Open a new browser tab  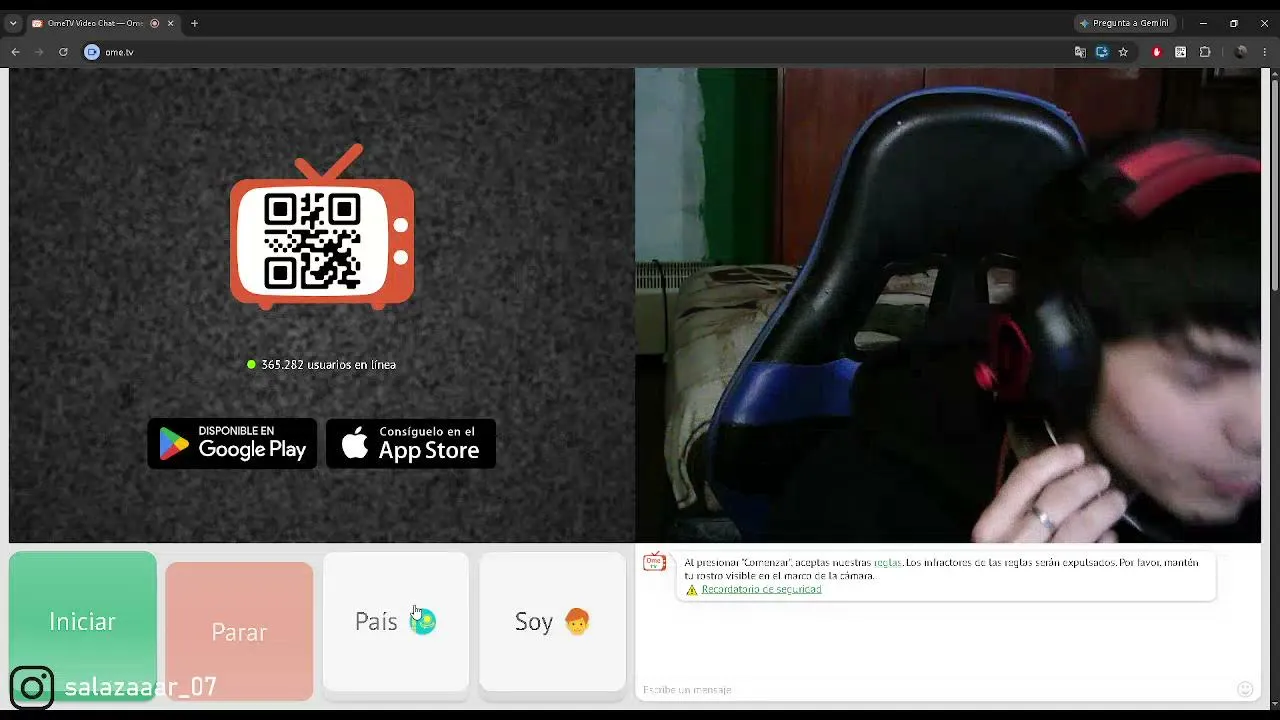[194, 23]
